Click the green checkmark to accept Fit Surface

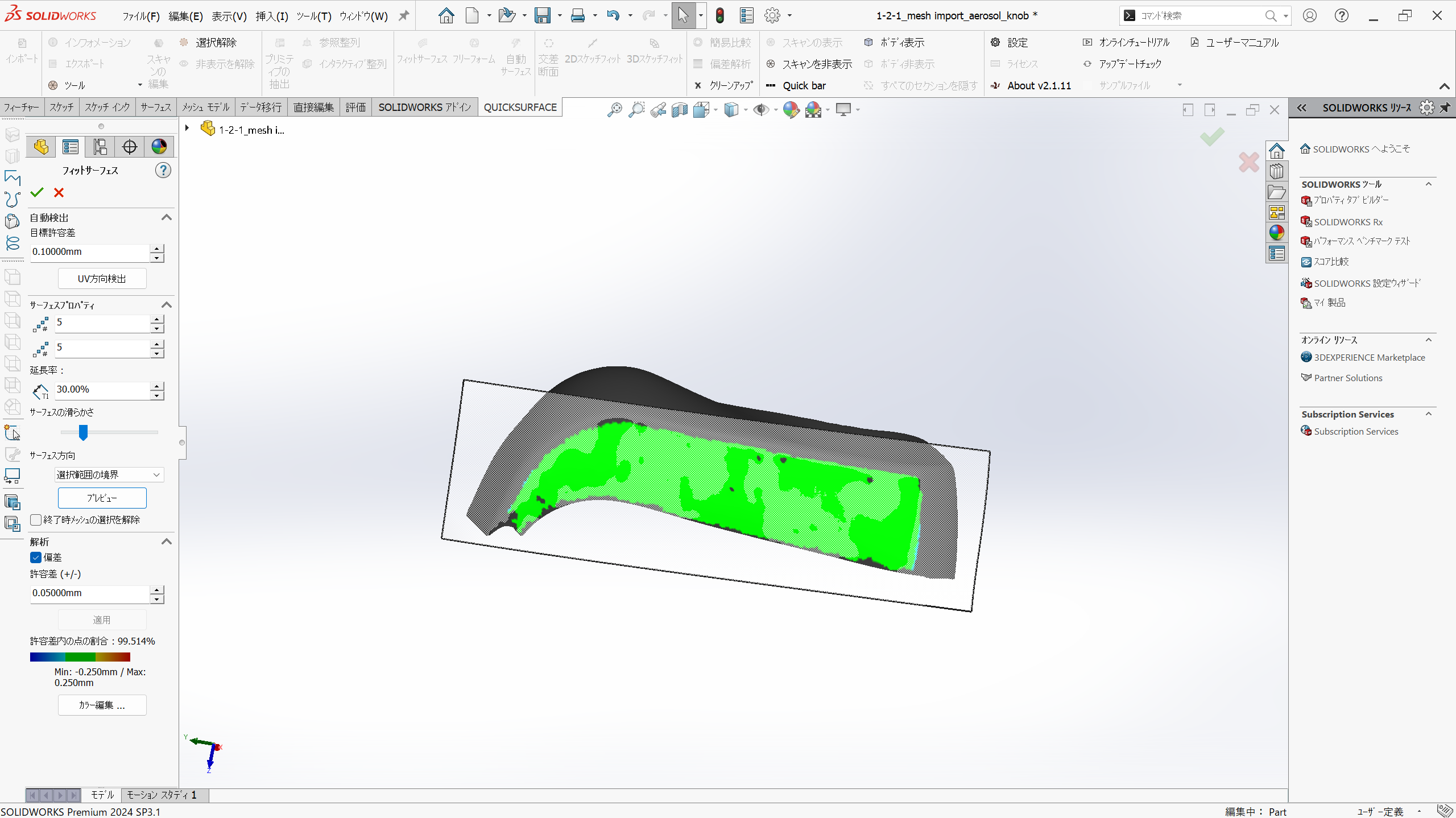[x=37, y=193]
